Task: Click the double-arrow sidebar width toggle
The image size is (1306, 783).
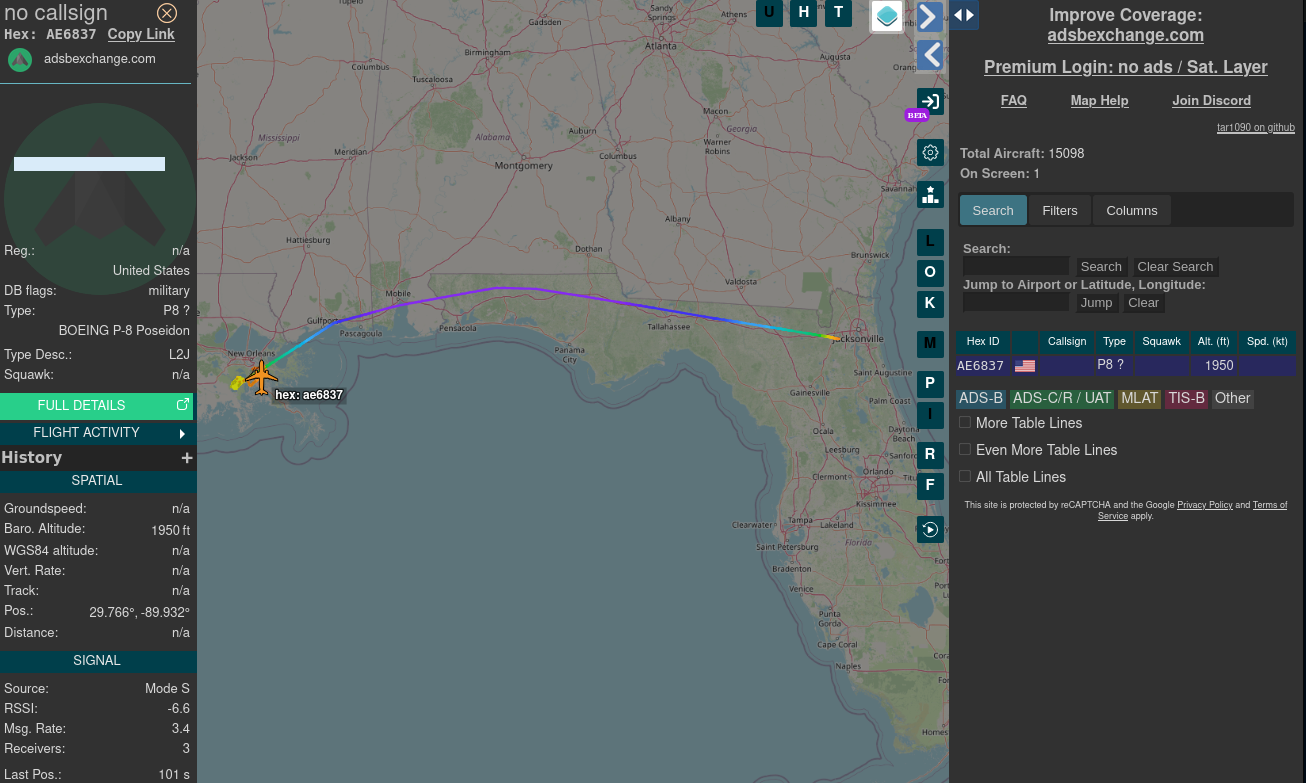Action: (964, 15)
